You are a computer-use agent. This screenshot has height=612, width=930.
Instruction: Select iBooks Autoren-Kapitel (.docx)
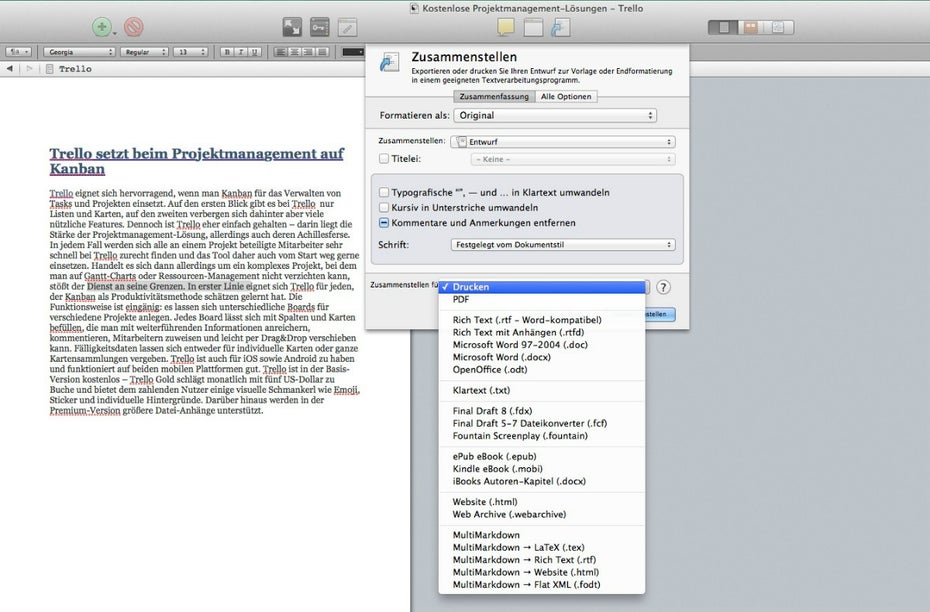coord(542,482)
